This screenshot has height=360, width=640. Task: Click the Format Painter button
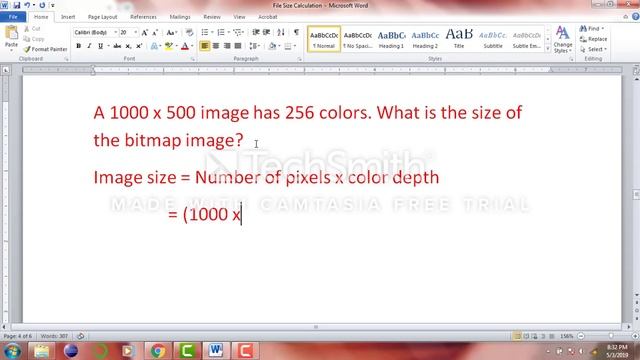pyautogui.click(x=45, y=49)
